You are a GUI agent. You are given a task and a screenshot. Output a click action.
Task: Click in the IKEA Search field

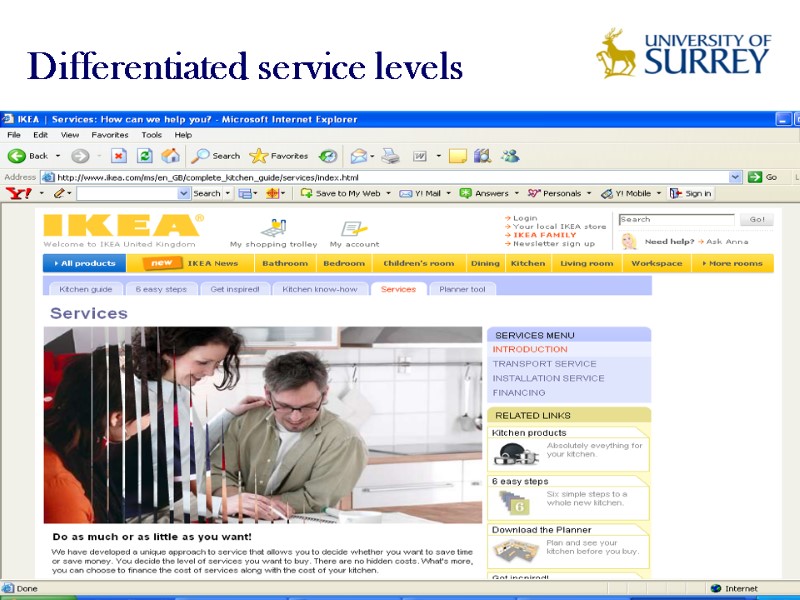(676, 219)
